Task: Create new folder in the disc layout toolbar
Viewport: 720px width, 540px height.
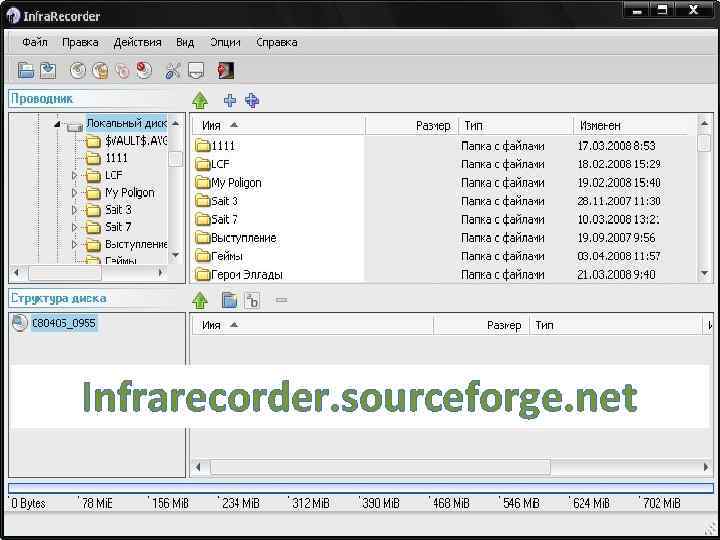Action: click(x=230, y=300)
